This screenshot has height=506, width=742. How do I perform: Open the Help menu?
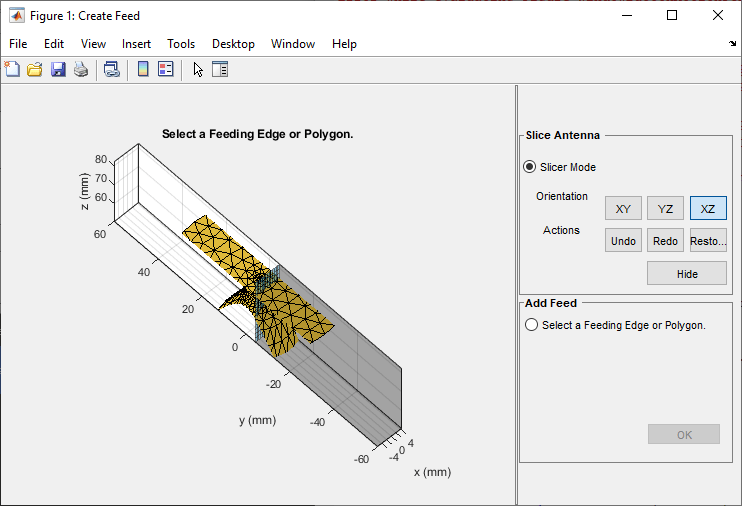click(344, 44)
